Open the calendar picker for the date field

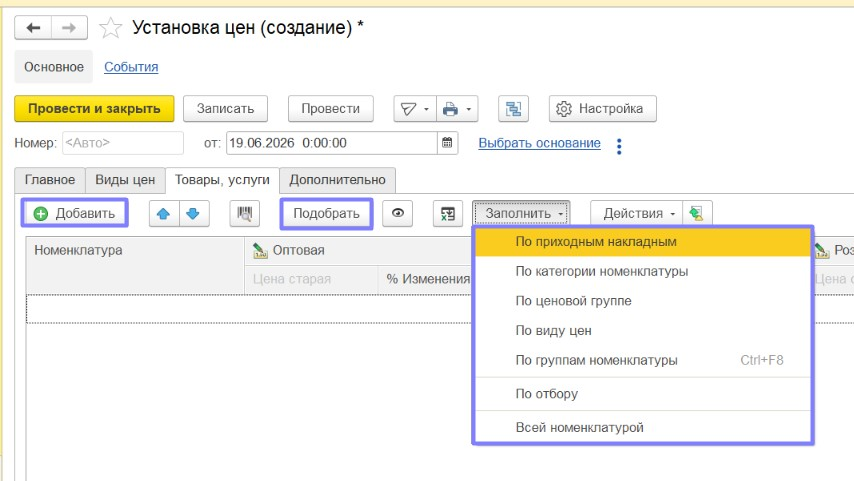447,143
